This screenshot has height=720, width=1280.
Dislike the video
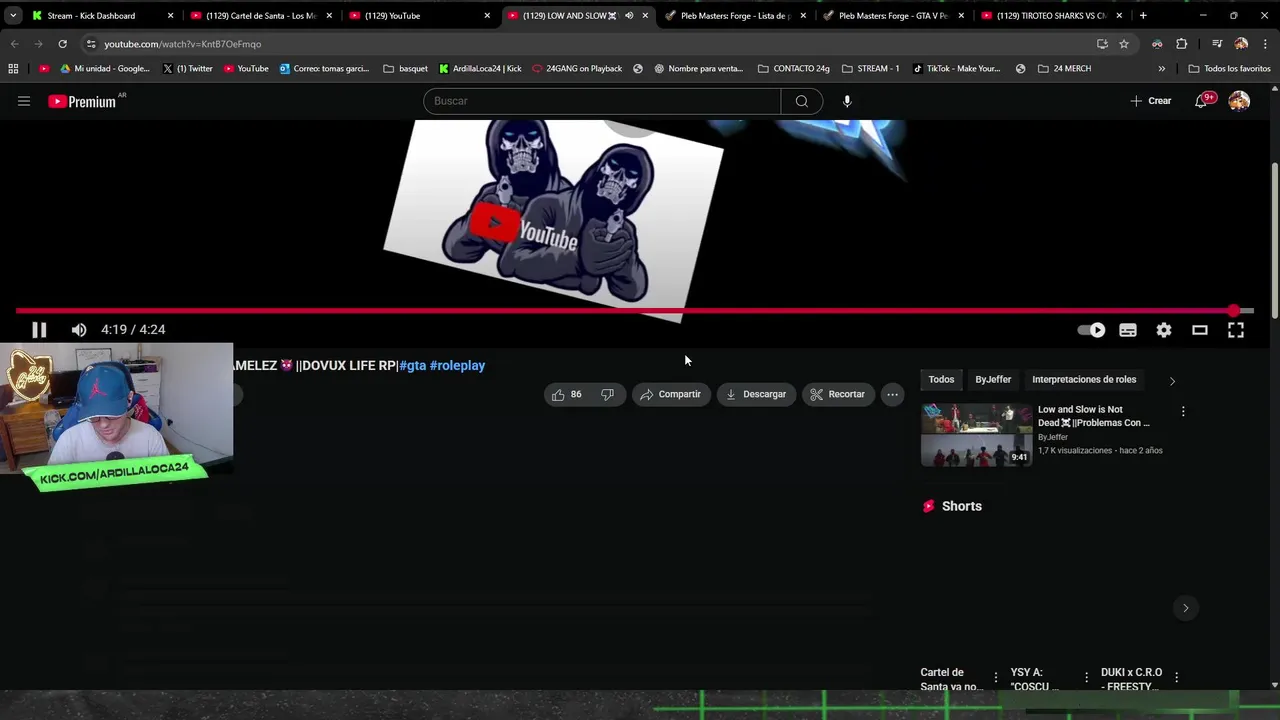click(607, 394)
